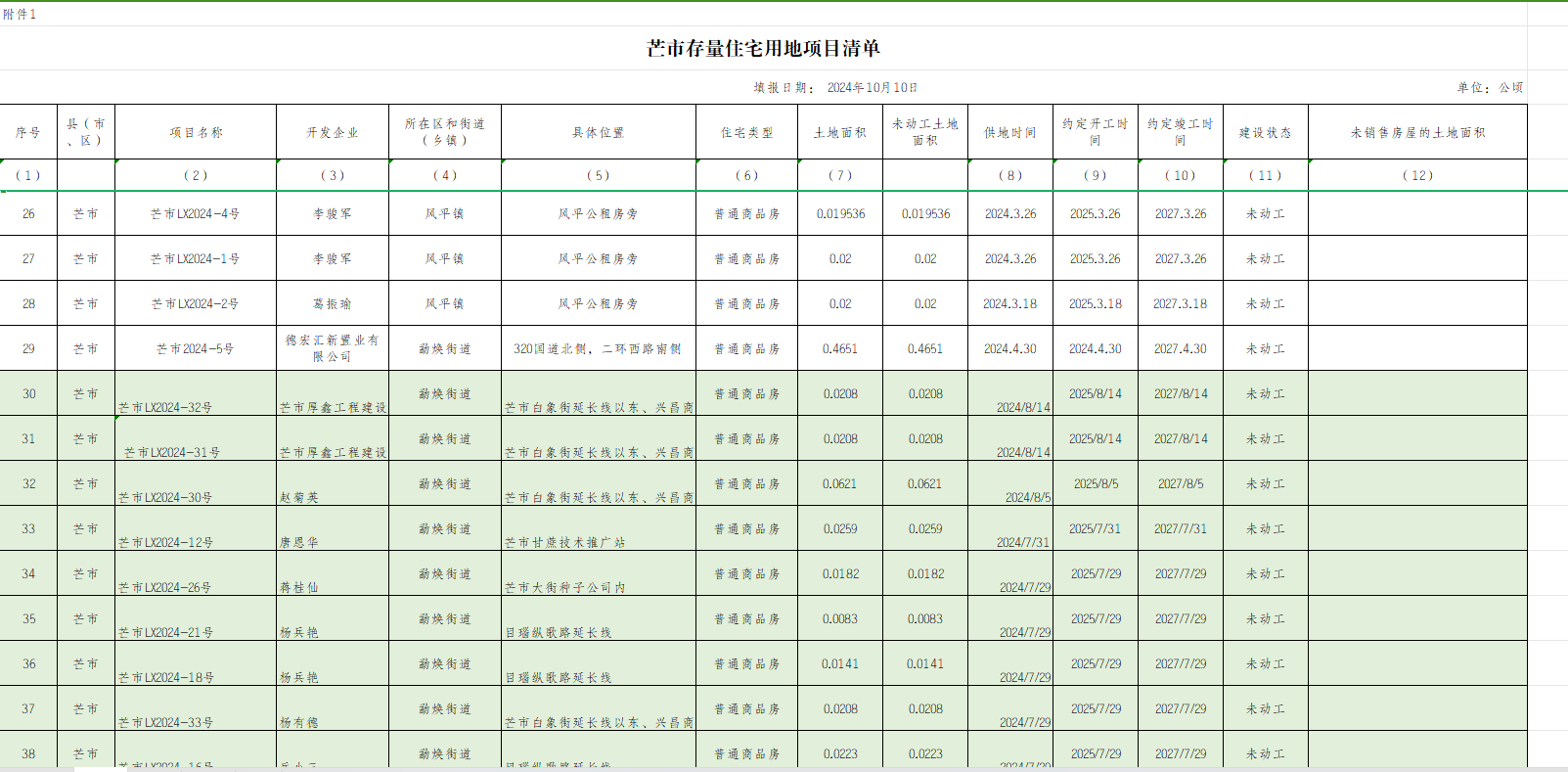Select the "未动工土地面积" column header
1568x772 pixels.
925,132
